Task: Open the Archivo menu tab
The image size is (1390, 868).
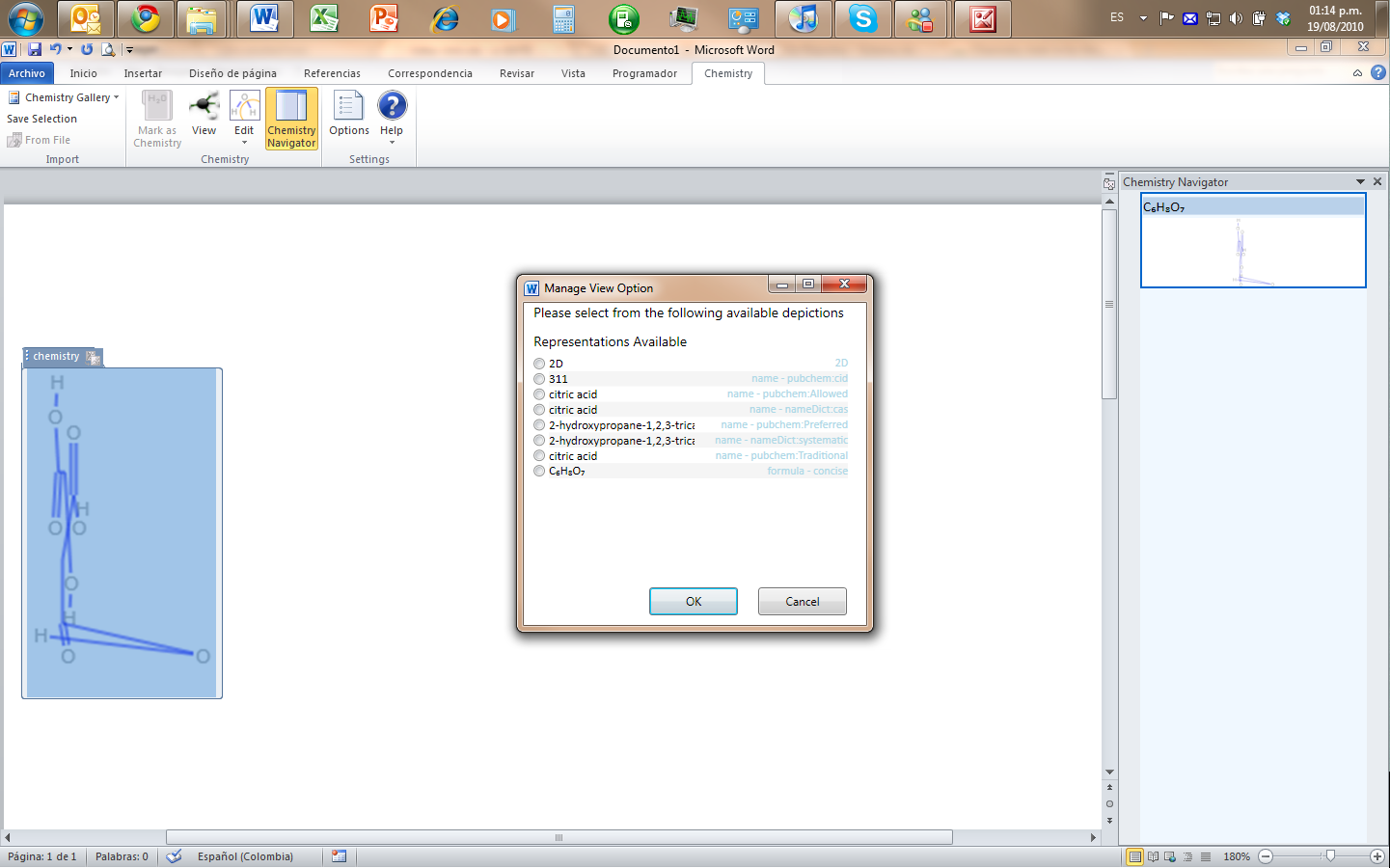Action: (x=27, y=73)
